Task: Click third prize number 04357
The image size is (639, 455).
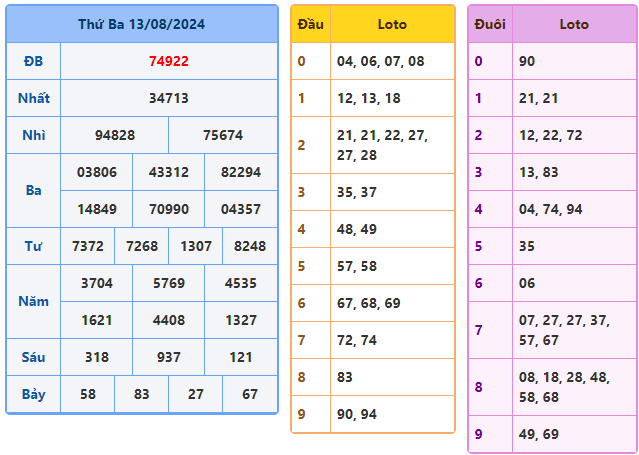Action: (241, 209)
